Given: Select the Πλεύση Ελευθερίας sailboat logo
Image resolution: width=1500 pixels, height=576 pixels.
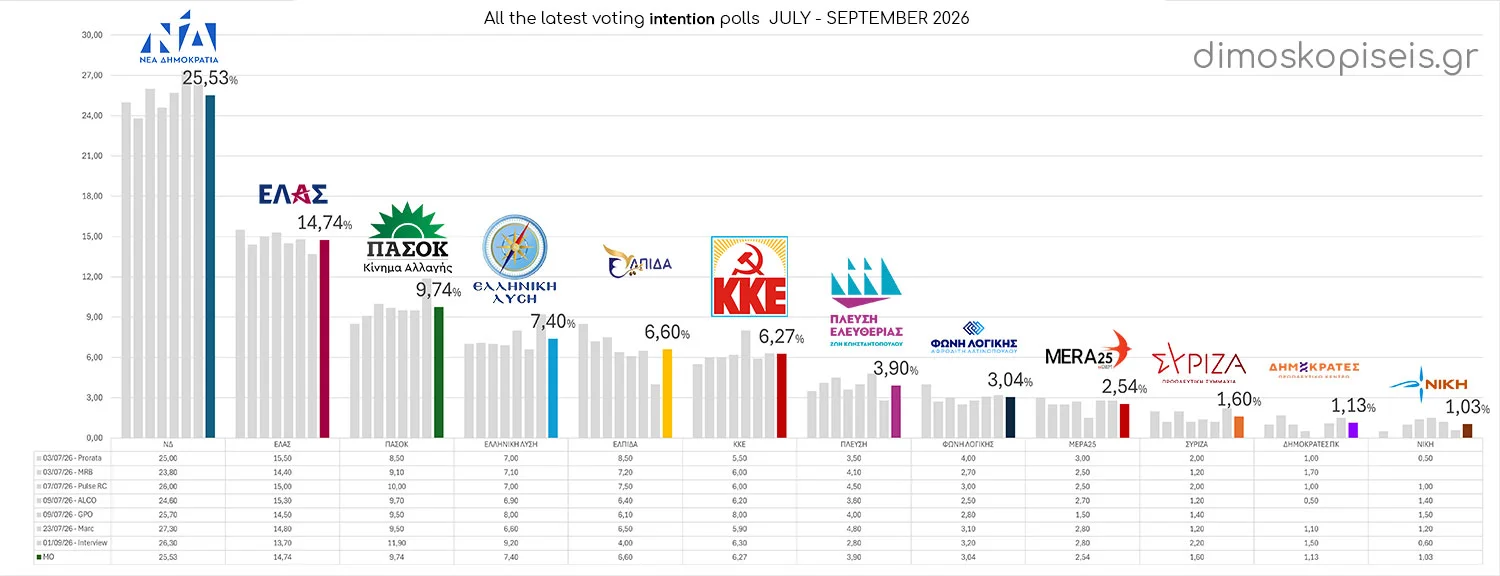Looking at the screenshot, I should tap(866, 300).
